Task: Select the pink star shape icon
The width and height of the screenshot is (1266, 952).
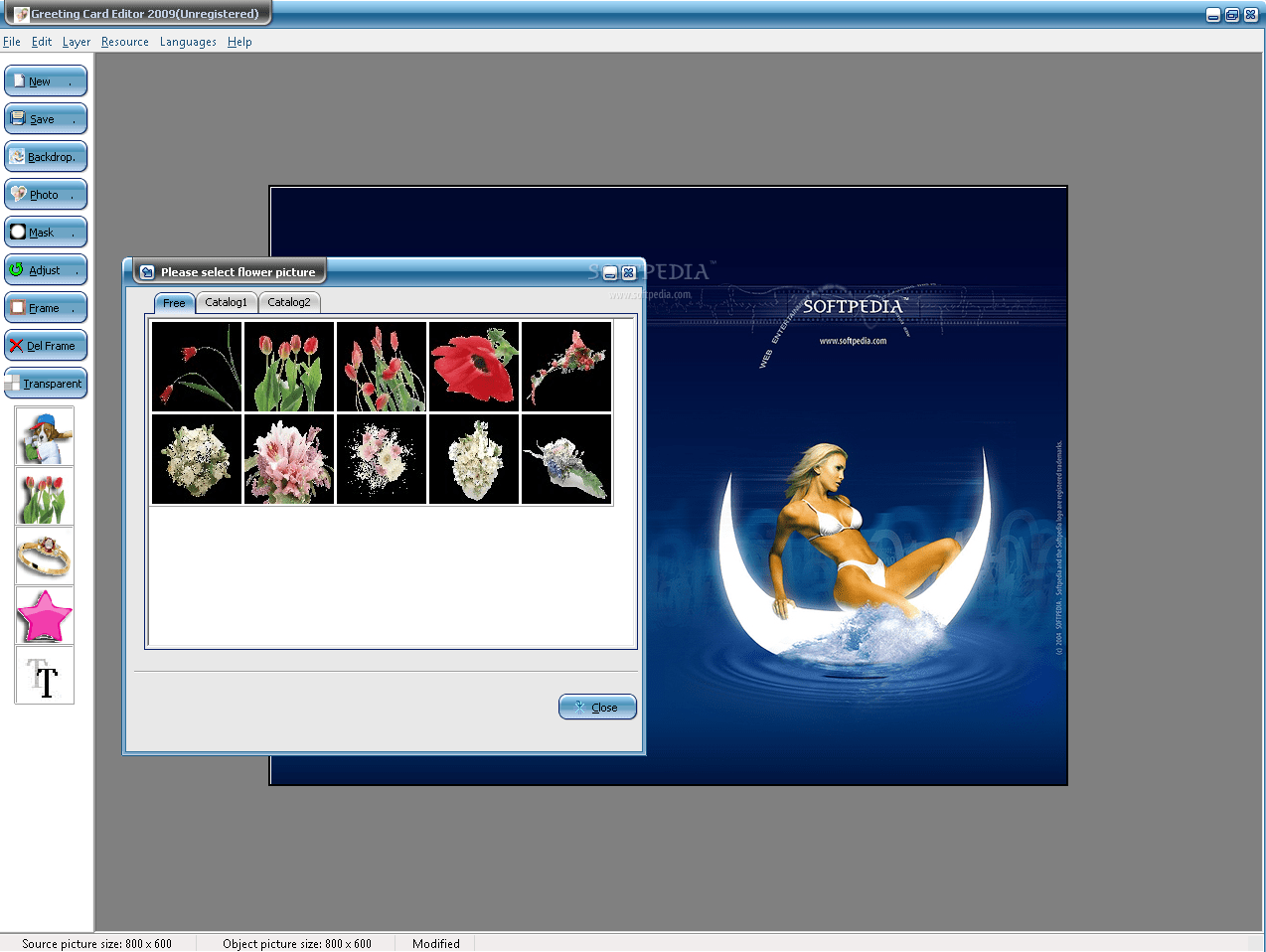Action: pyautogui.click(x=44, y=615)
